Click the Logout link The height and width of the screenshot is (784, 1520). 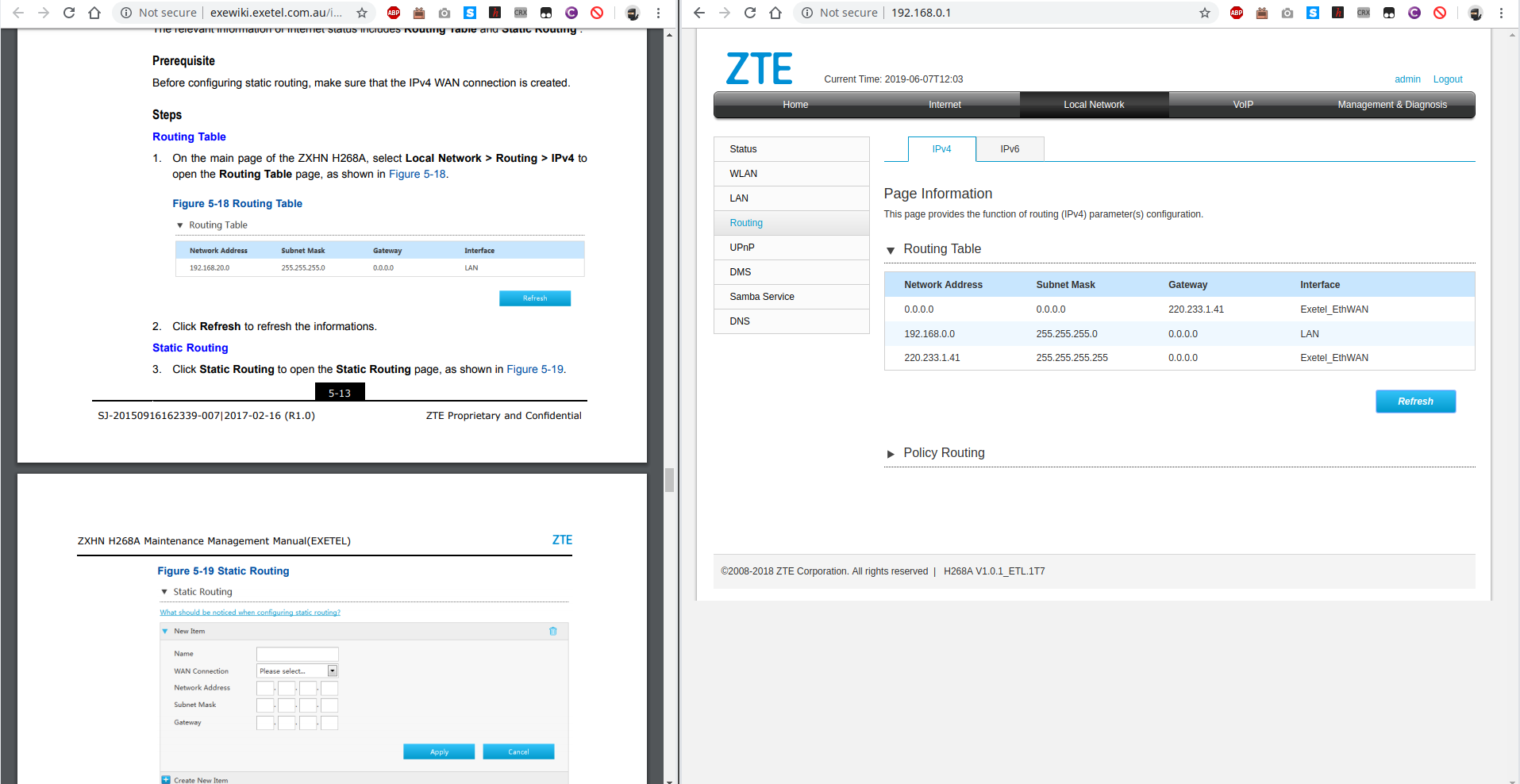point(1447,79)
